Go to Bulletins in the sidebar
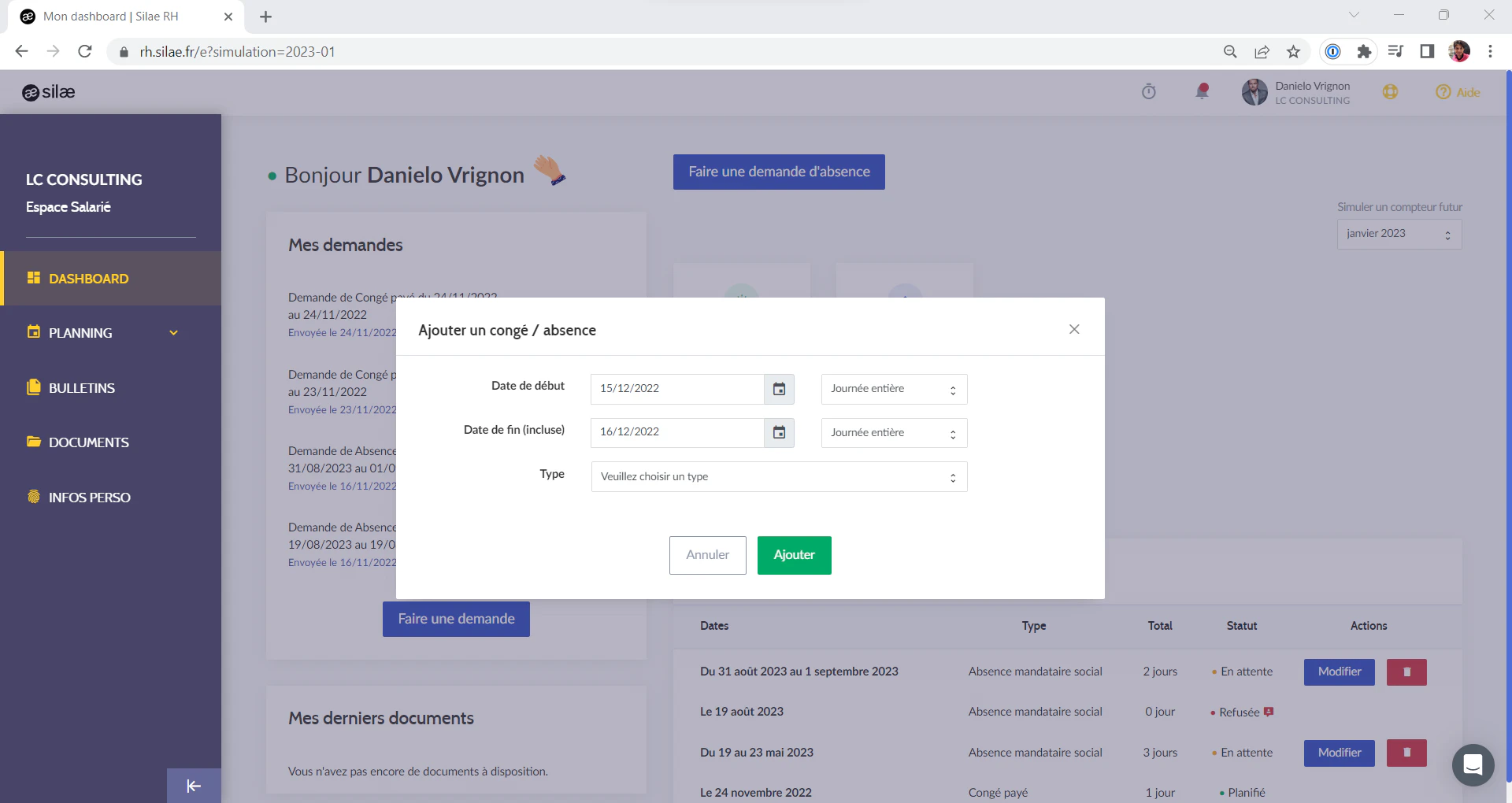 (x=82, y=388)
